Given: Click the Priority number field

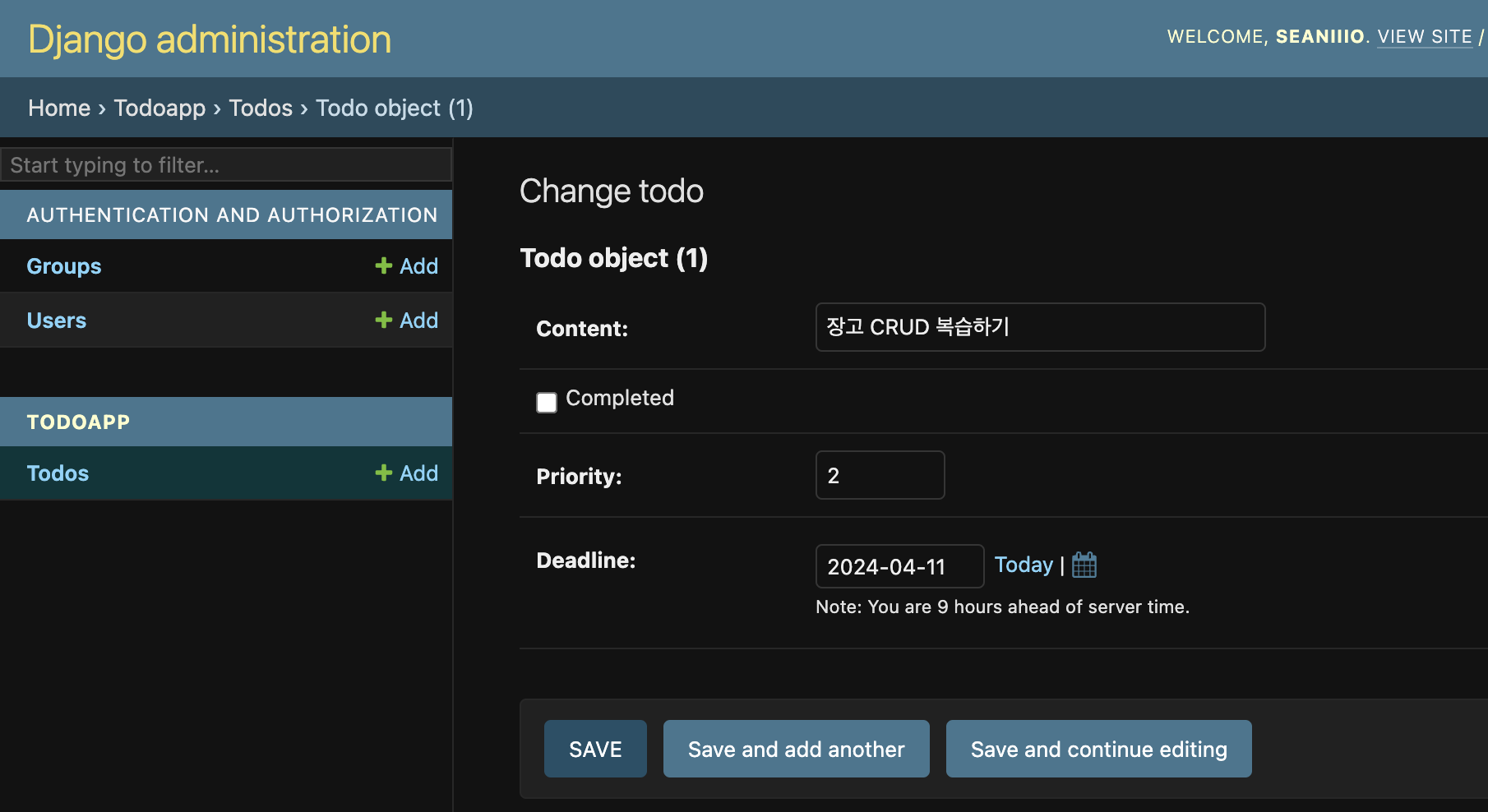Looking at the screenshot, I should (x=880, y=475).
